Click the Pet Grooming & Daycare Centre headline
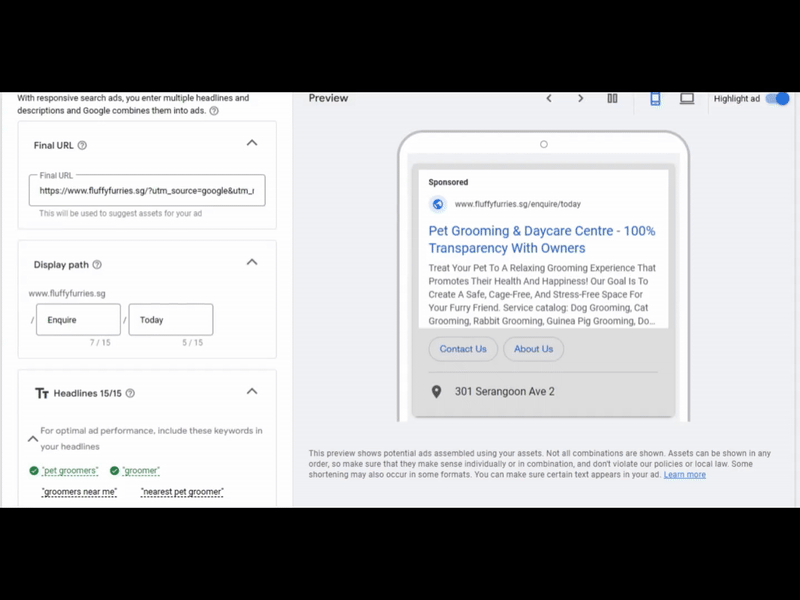Screen dimensions: 800x600 click(x=542, y=239)
